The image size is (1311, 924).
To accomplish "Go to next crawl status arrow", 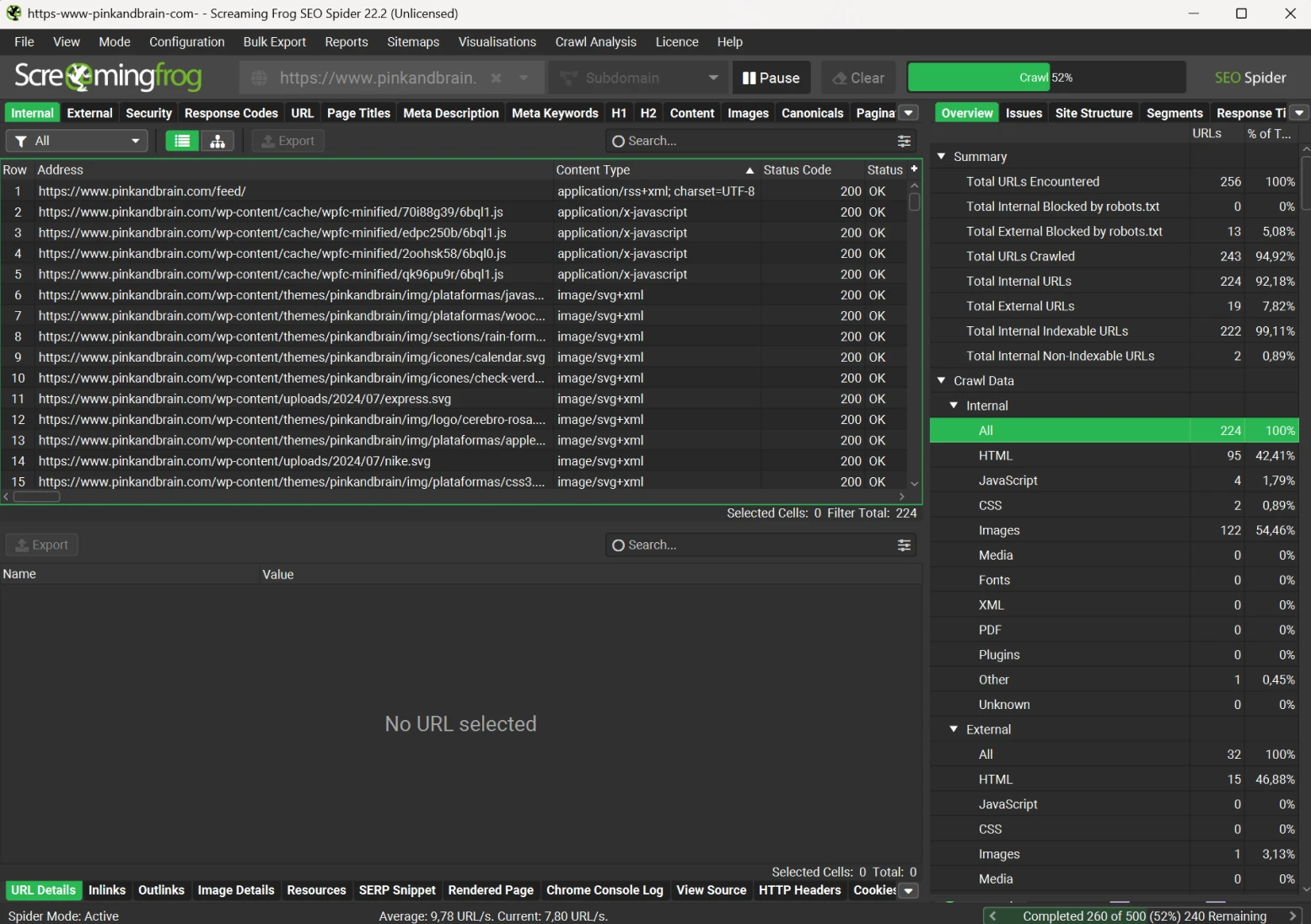I will pyautogui.click(x=1292, y=916).
